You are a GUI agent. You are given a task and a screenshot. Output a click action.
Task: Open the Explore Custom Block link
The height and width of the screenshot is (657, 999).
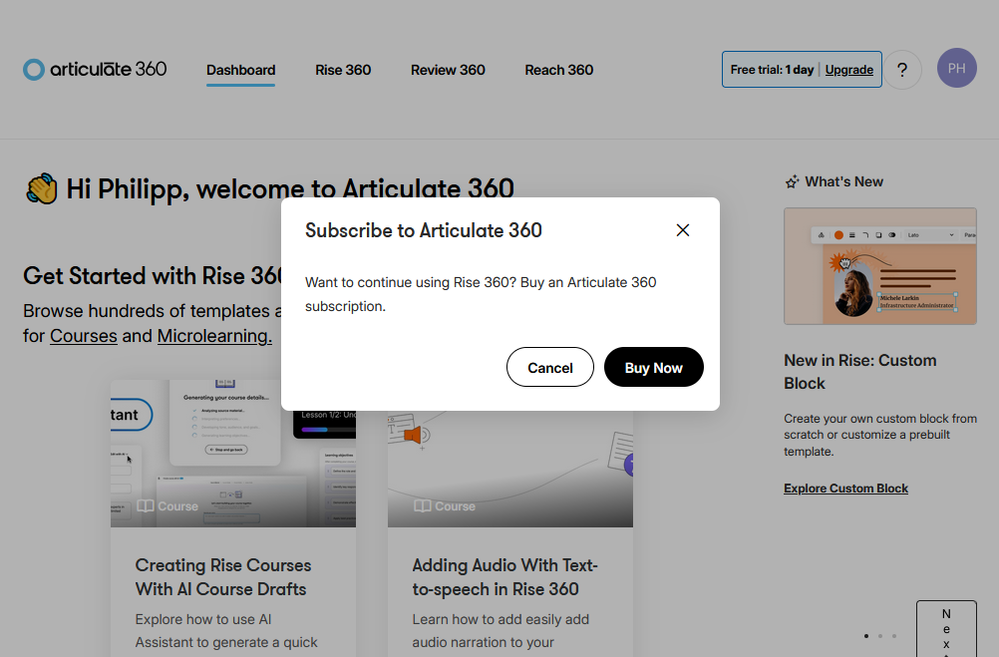coord(845,488)
